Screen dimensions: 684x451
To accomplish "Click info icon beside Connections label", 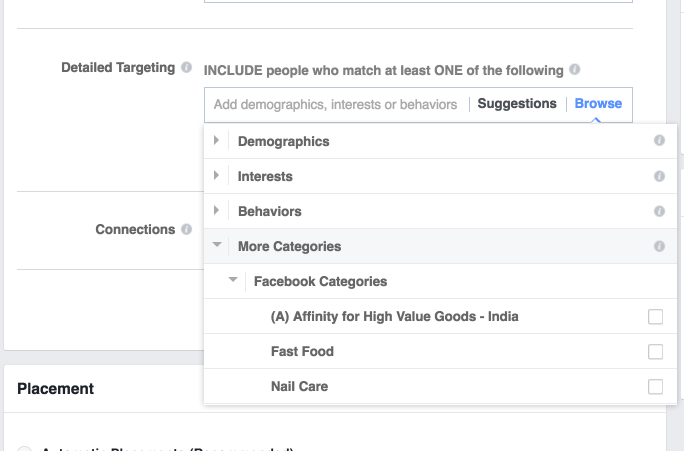I will pyautogui.click(x=186, y=229).
